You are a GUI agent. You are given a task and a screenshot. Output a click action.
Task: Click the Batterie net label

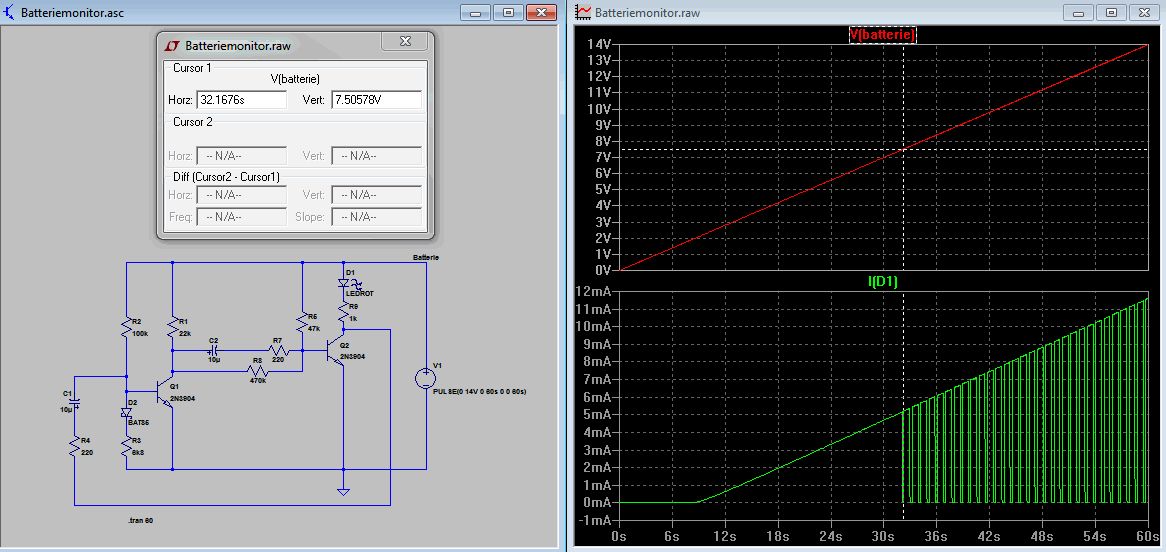click(x=426, y=257)
